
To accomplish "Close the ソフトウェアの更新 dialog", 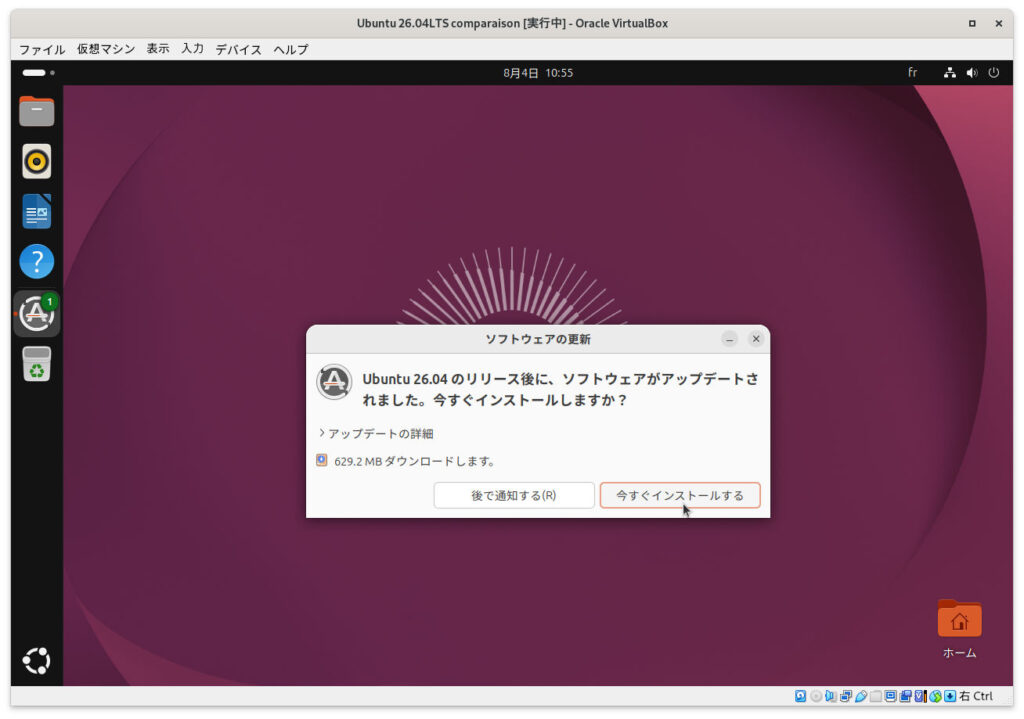I will [x=756, y=339].
